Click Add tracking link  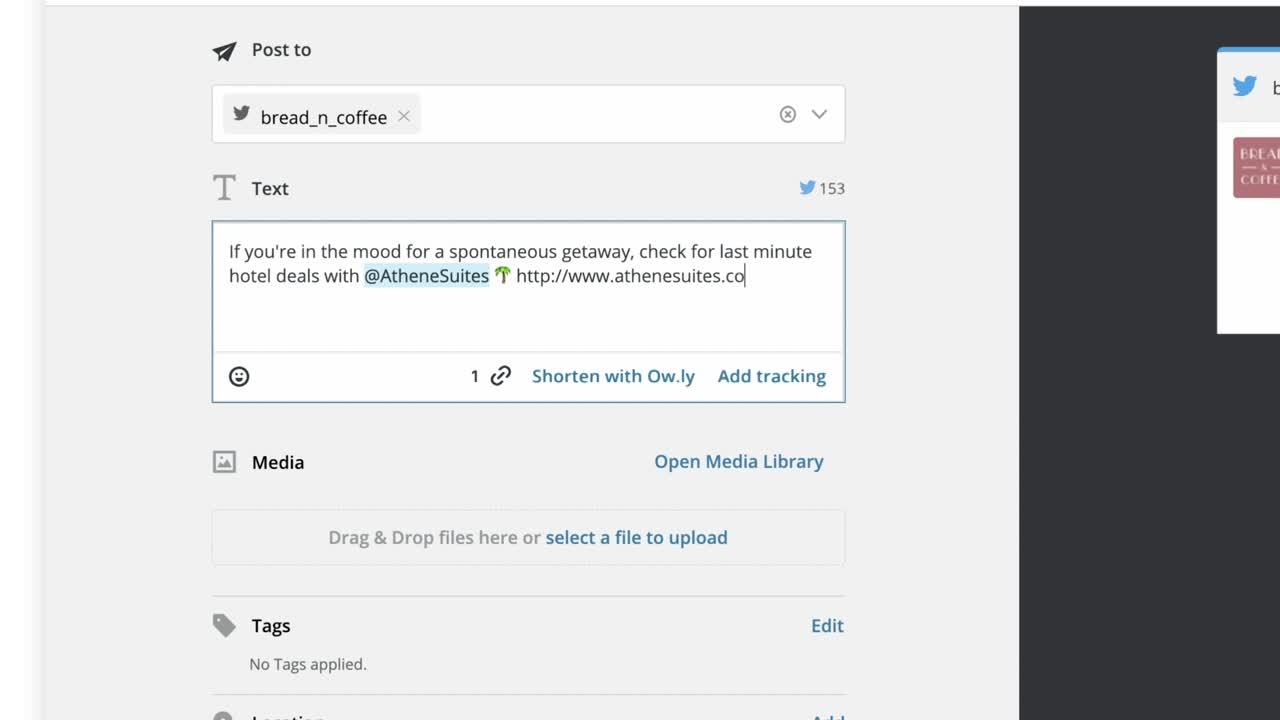pos(771,376)
